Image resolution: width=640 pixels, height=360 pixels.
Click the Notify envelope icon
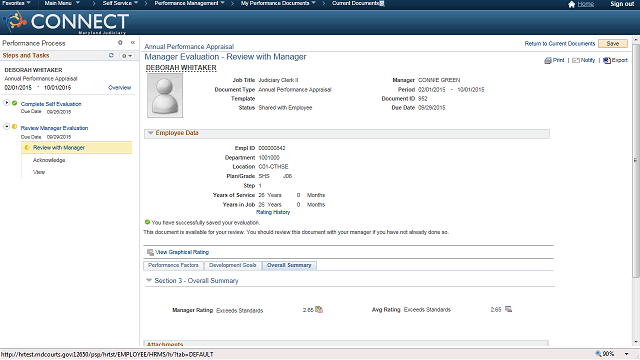(x=576, y=60)
